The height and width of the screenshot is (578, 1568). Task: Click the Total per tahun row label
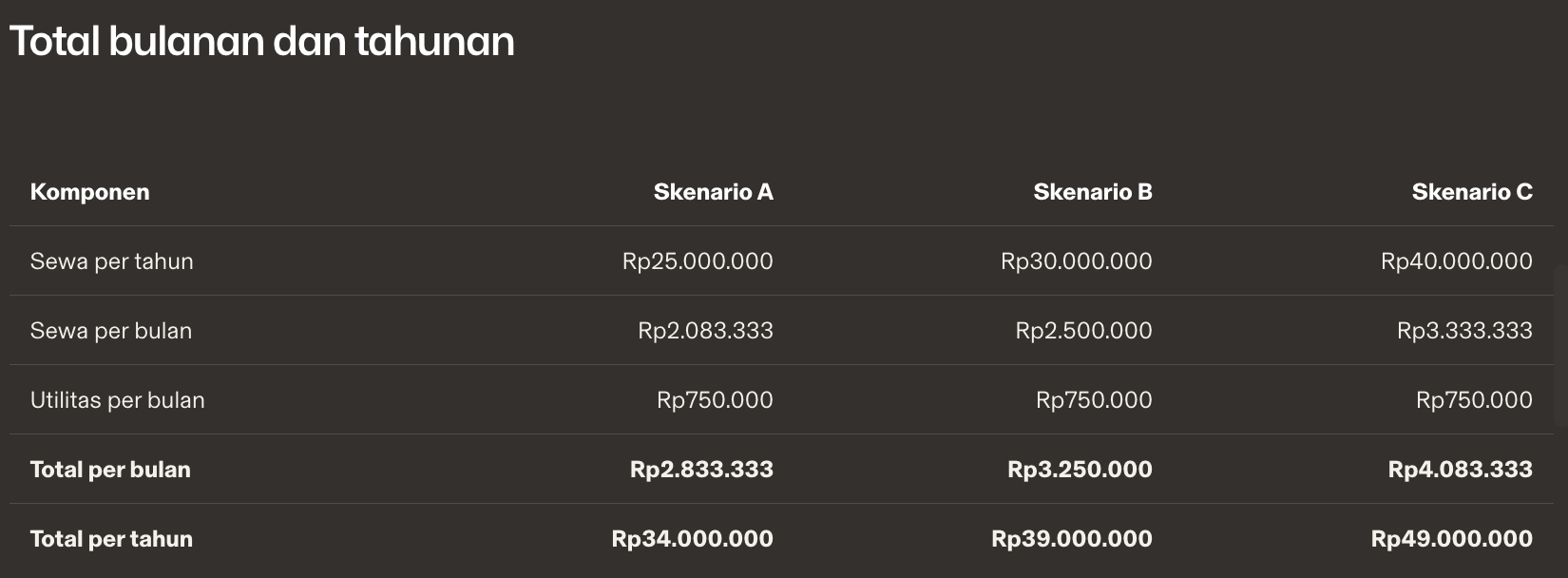[x=111, y=539]
